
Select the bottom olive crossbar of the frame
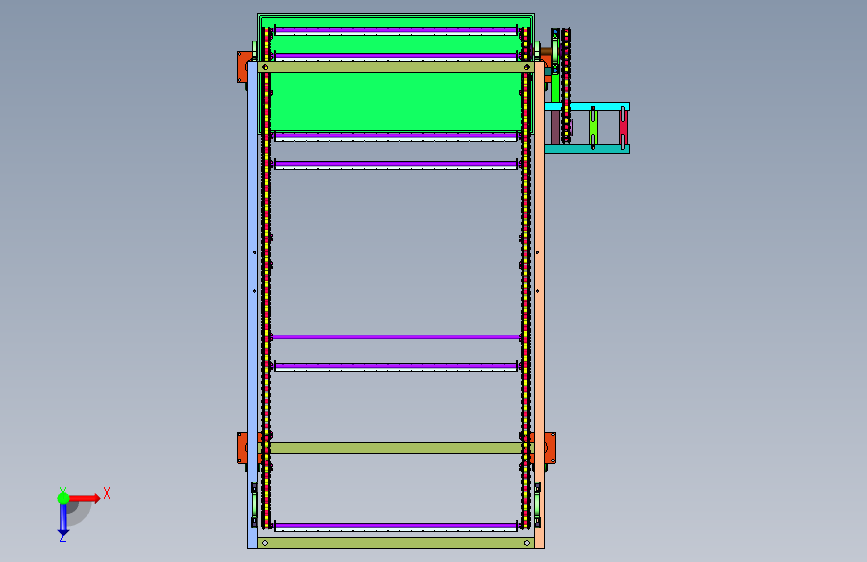396,543
